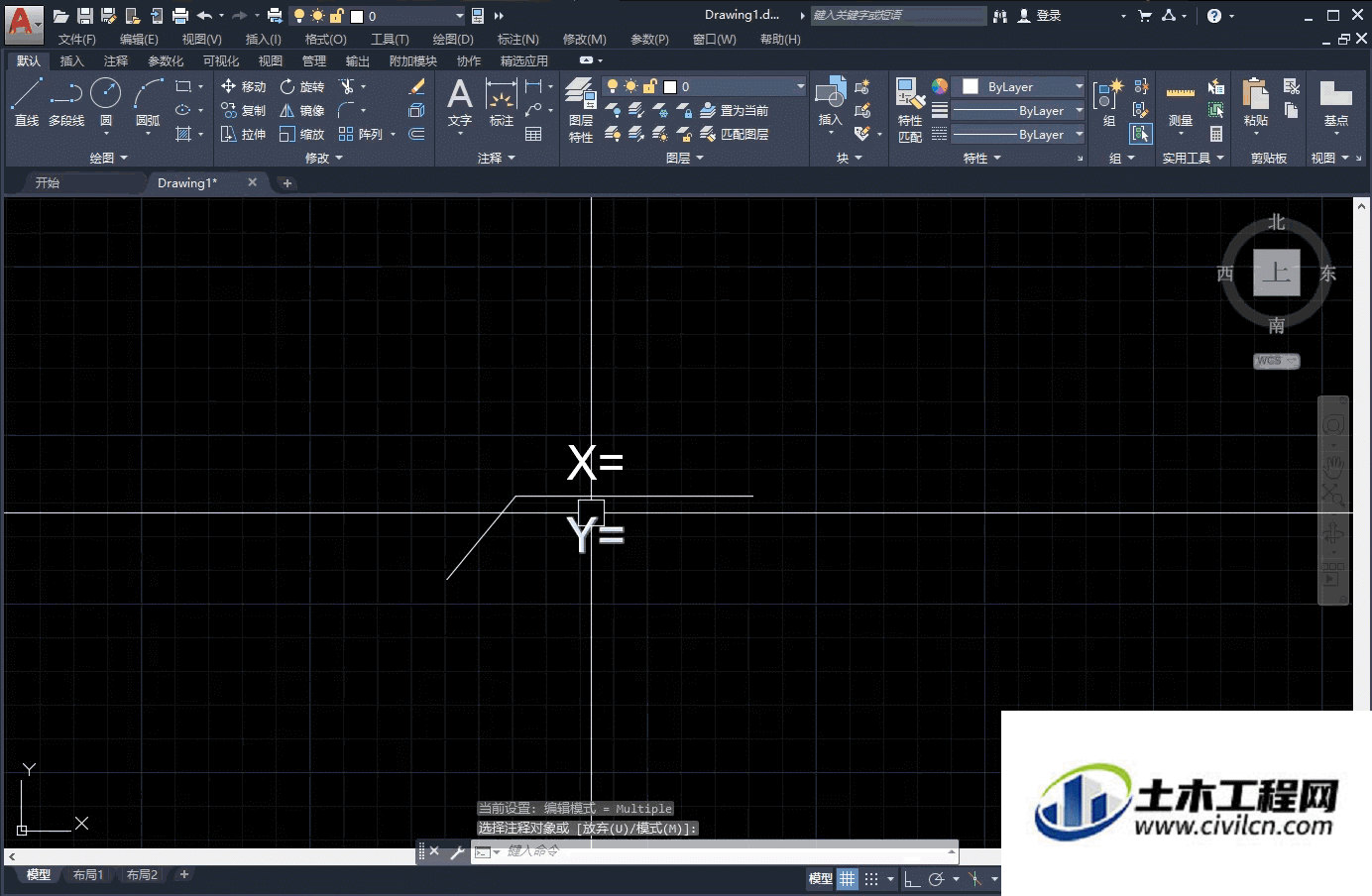Screen dimensions: 1372x896
Task: Select the Arc (圆弧) tool
Action: (148, 102)
